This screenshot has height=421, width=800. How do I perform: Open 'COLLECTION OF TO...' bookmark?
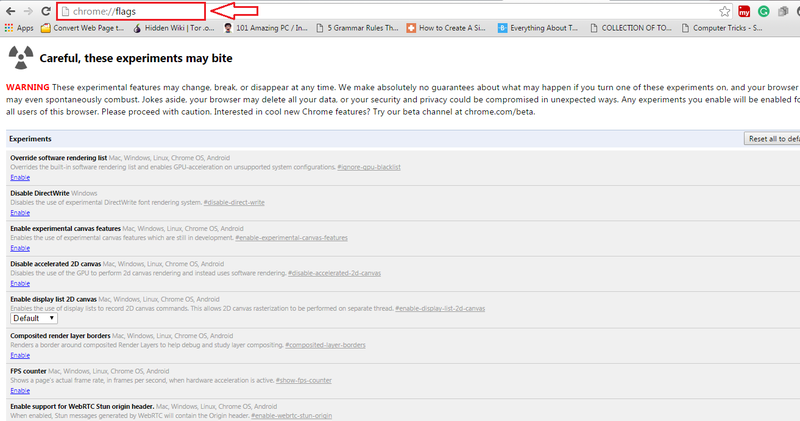pos(631,28)
